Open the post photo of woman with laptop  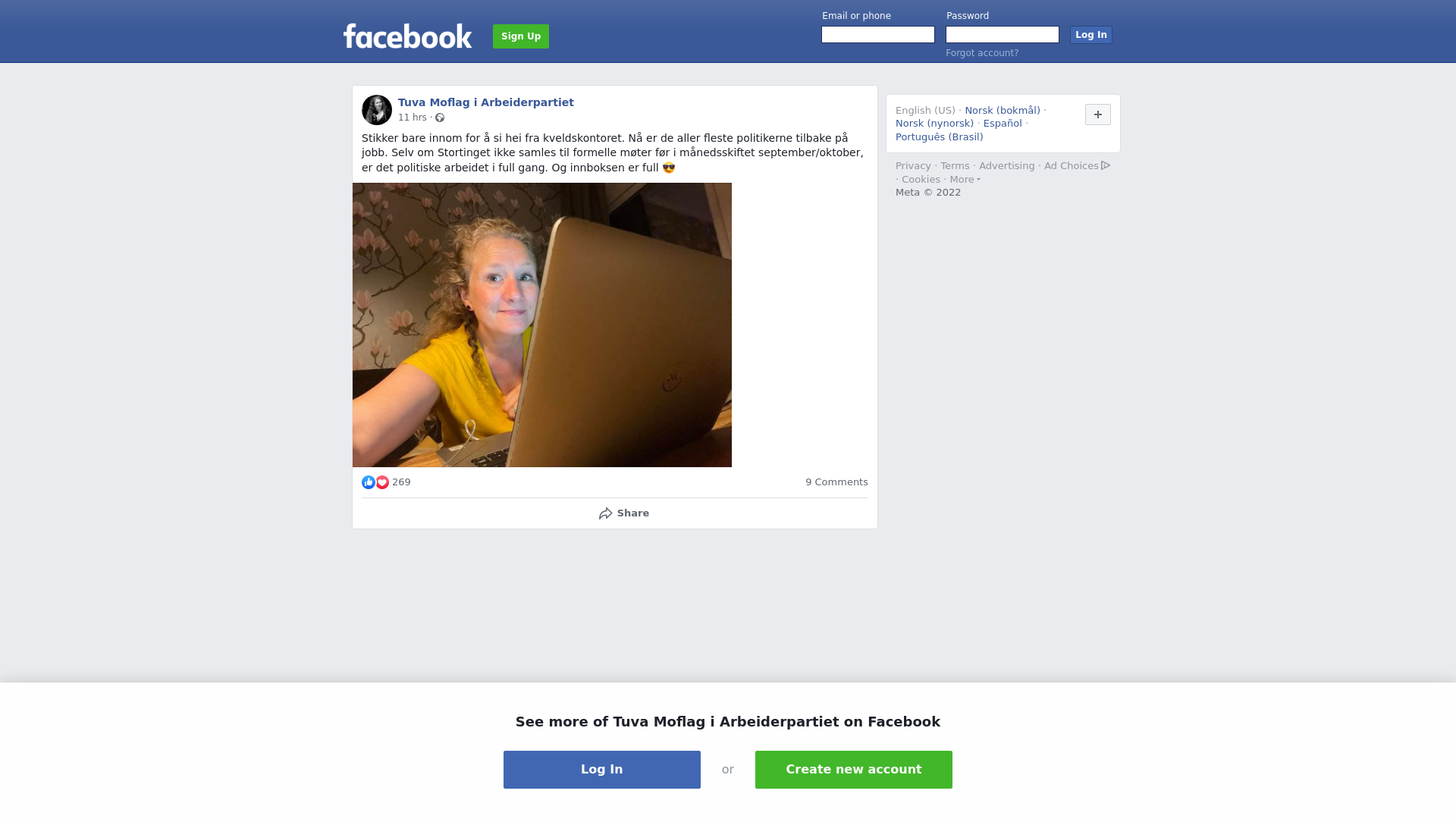542,325
